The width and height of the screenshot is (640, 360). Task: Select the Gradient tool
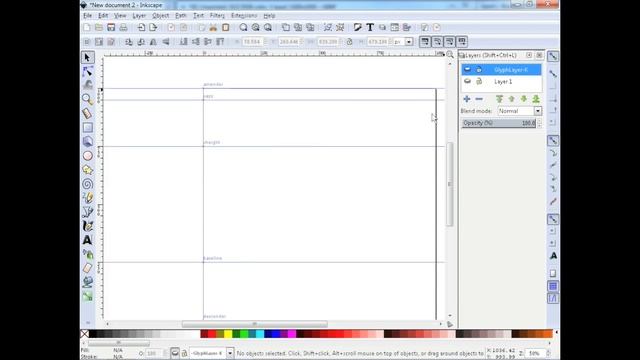coord(87,296)
